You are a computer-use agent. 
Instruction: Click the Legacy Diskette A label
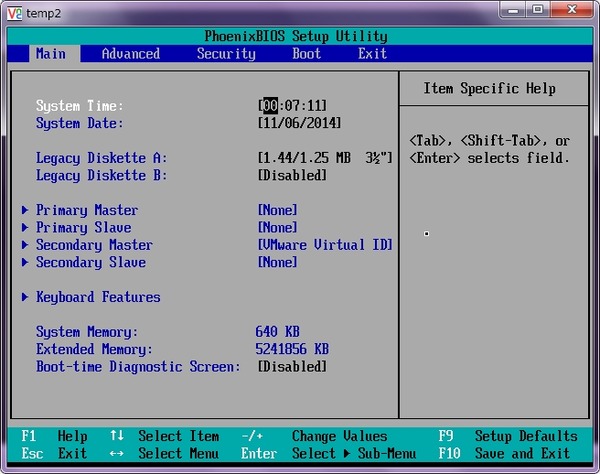click(101, 158)
